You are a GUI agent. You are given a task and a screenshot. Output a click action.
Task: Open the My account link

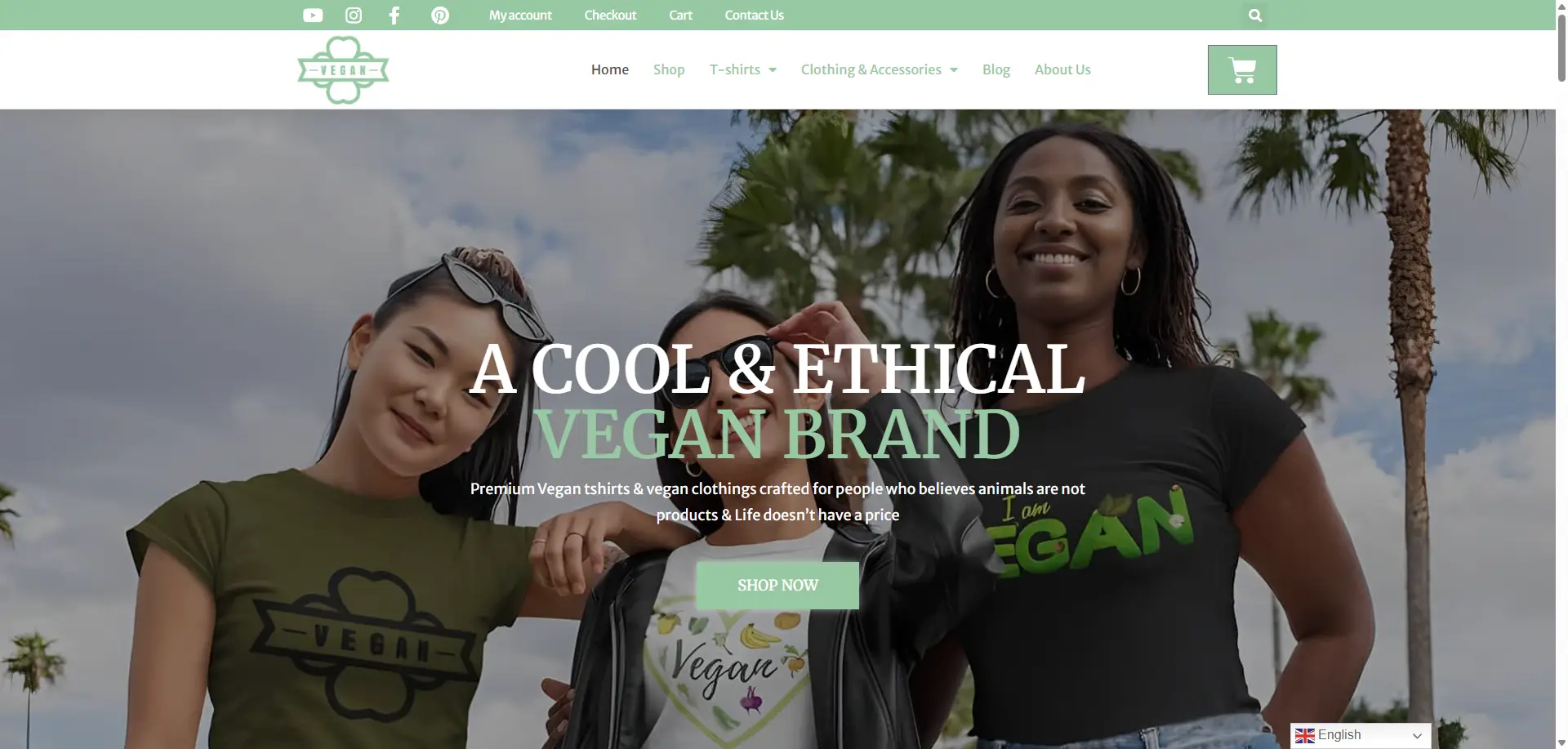click(520, 16)
